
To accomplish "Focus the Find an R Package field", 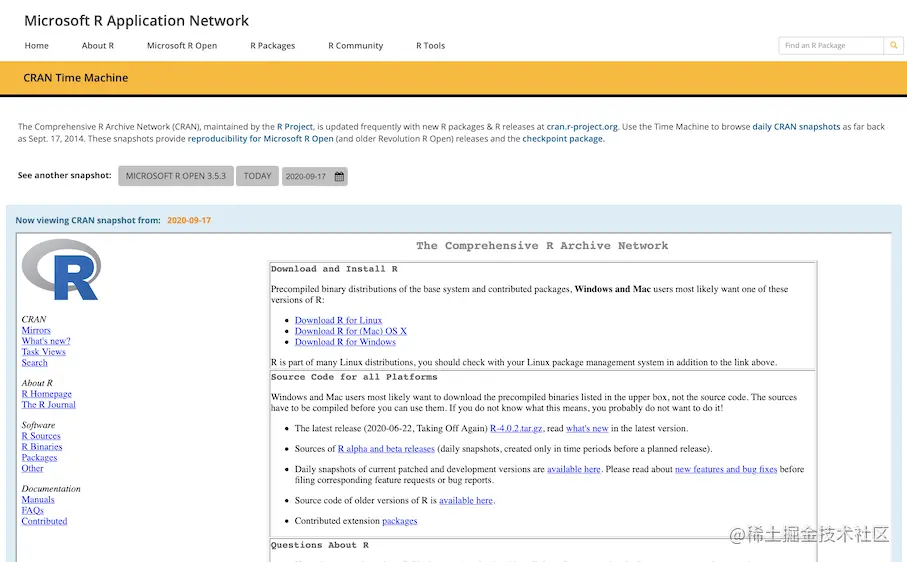I will point(831,45).
